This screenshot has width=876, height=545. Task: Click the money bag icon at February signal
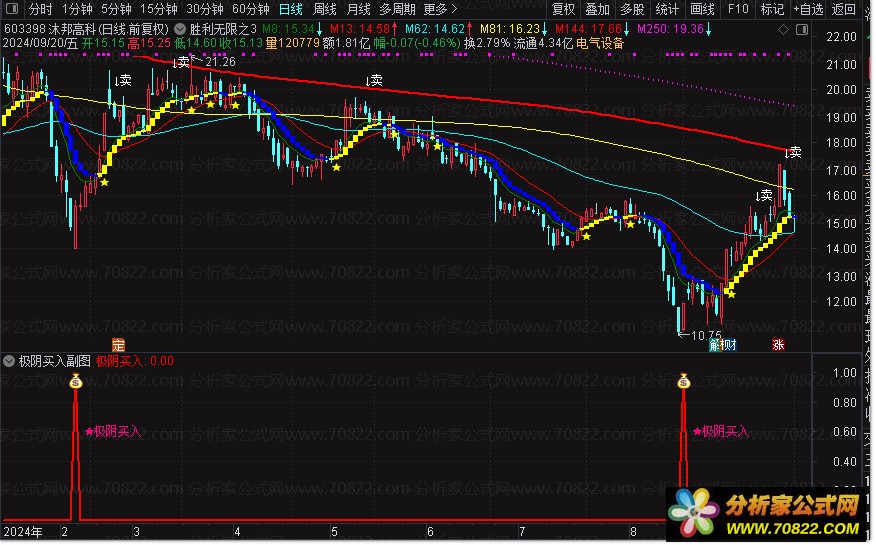[76, 382]
